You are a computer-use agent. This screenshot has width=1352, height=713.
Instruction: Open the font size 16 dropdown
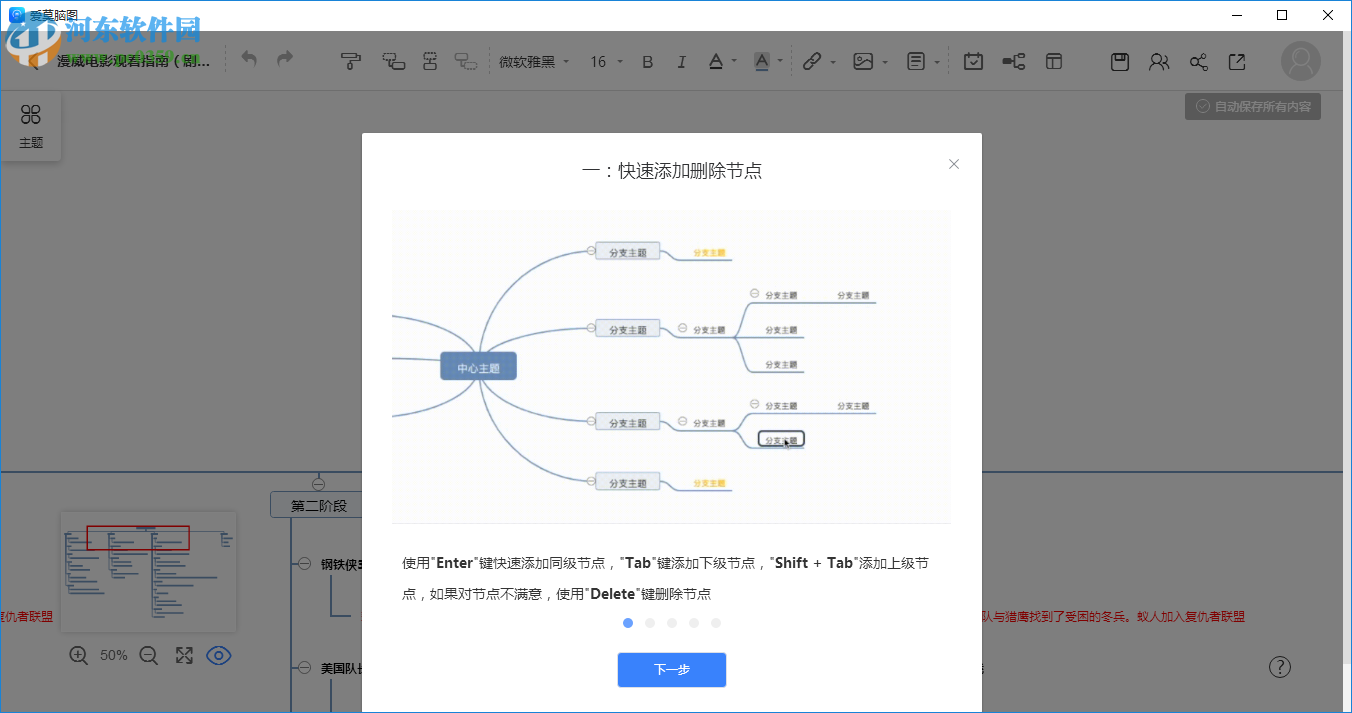(604, 61)
